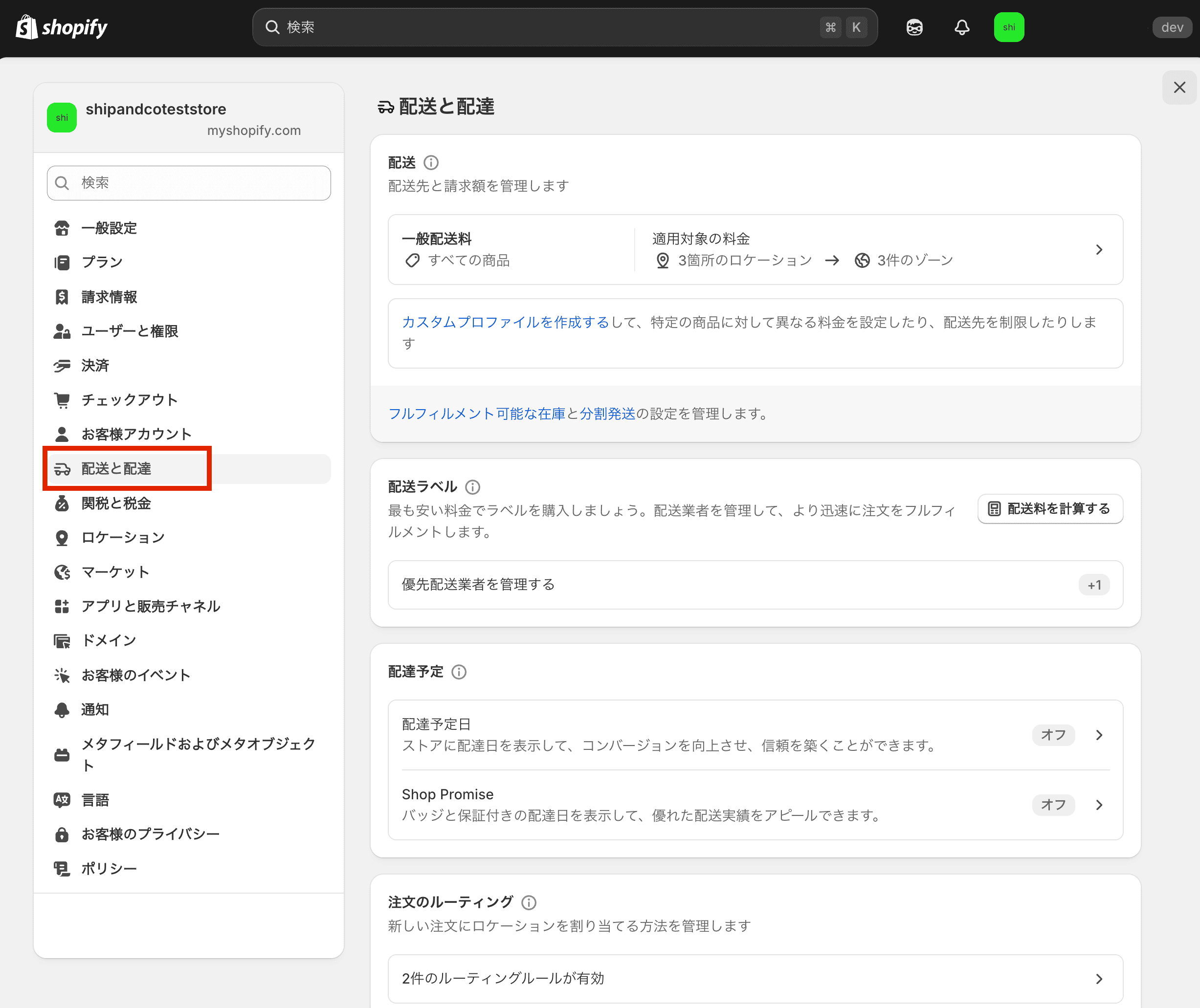Select the 決済 payments icon
This screenshot has width=1200, height=1008.
click(62, 365)
